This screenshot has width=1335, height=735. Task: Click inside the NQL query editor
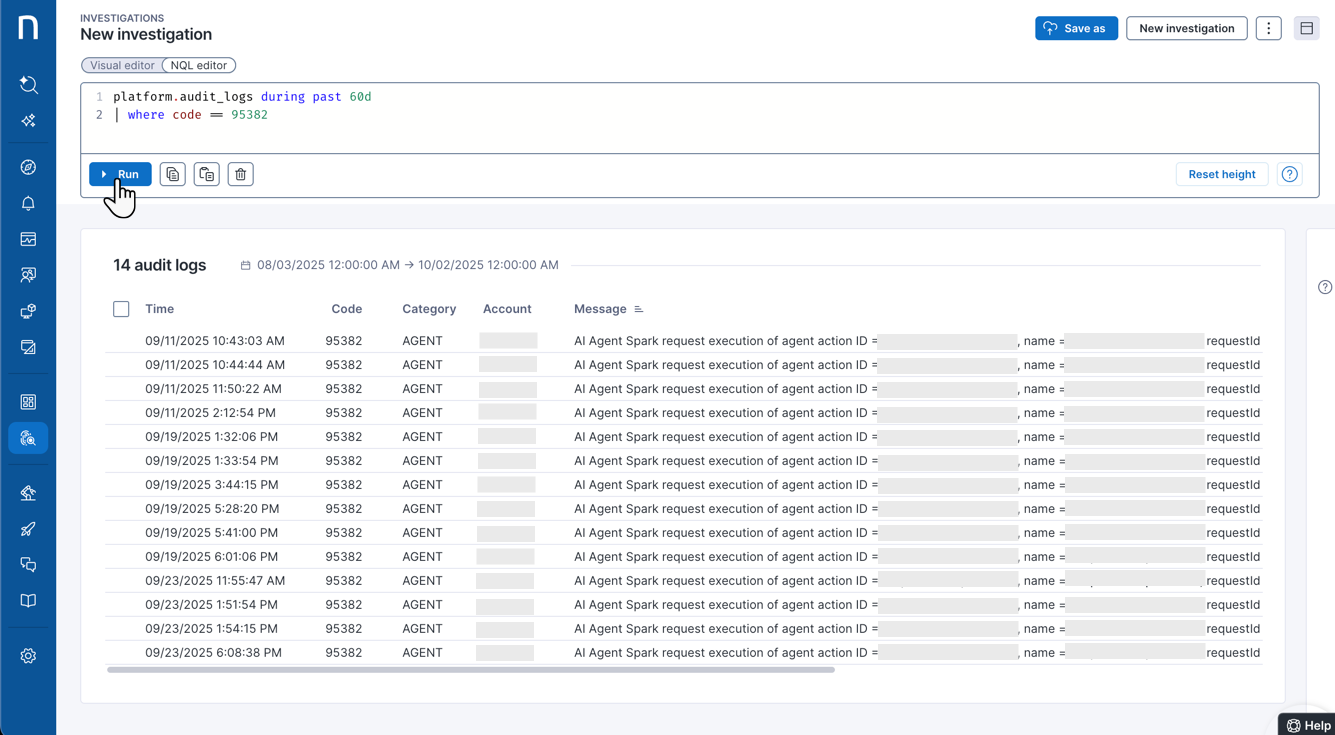coord(700,118)
